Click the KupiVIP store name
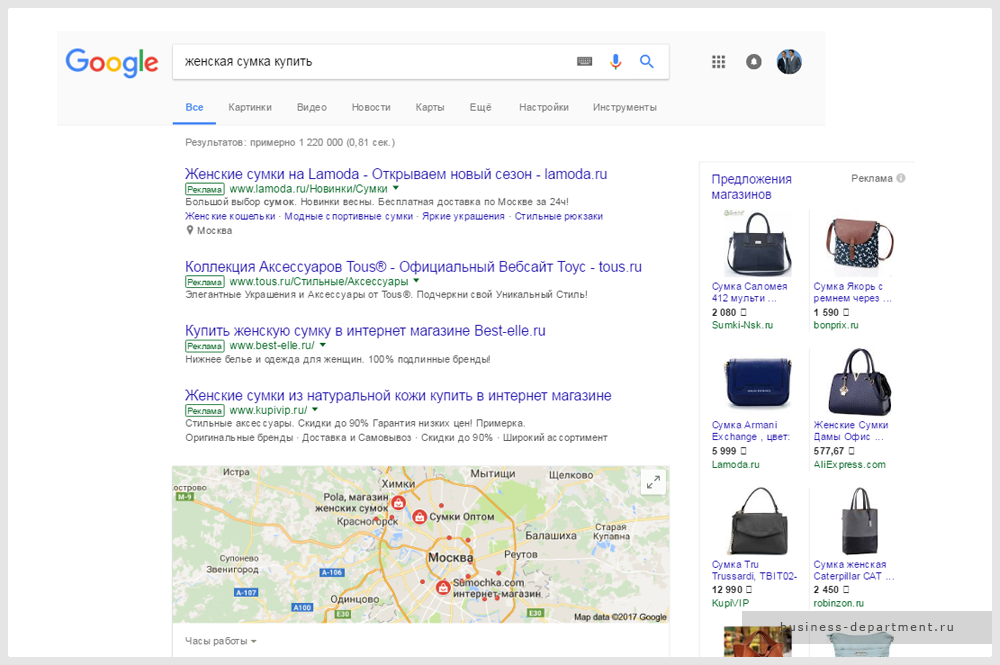Image resolution: width=1000 pixels, height=665 pixels. [731, 603]
